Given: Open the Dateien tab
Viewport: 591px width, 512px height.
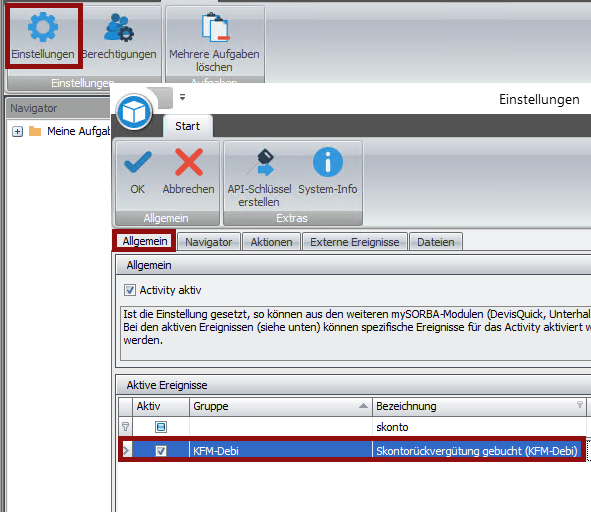Looking at the screenshot, I should pyautogui.click(x=436, y=242).
